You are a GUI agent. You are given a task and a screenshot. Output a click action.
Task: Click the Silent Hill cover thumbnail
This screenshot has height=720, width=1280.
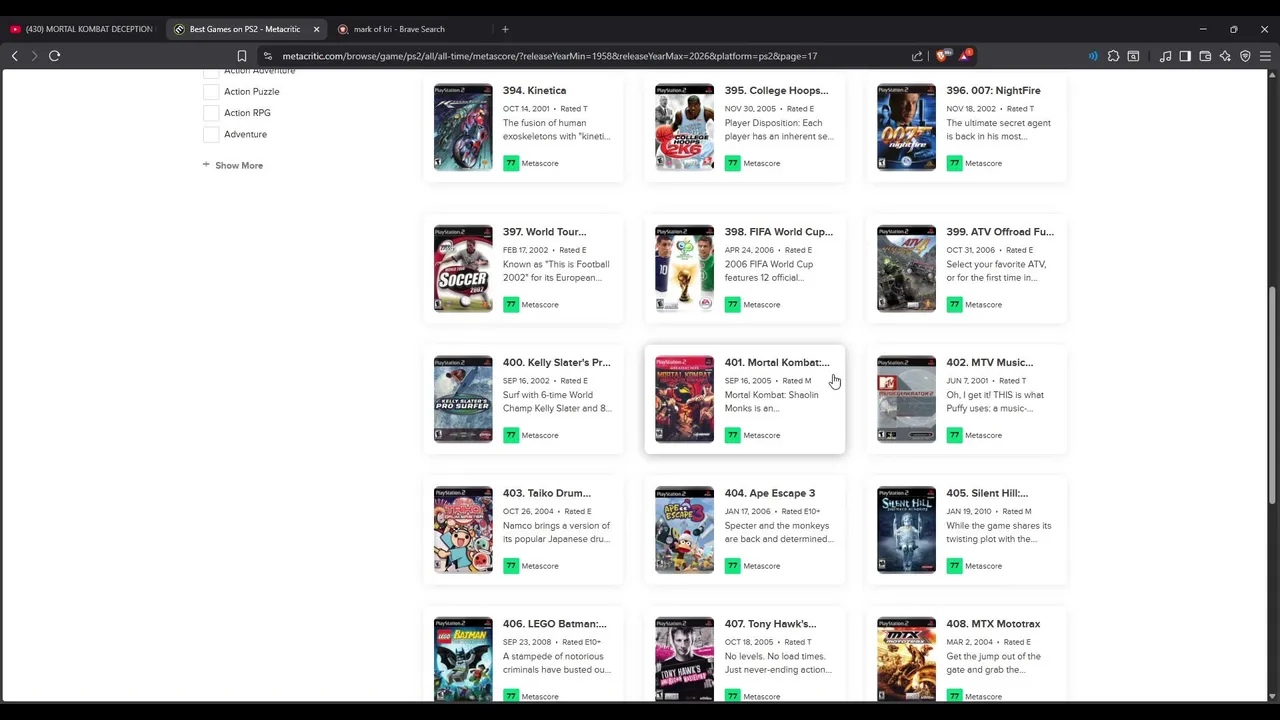(x=906, y=530)
